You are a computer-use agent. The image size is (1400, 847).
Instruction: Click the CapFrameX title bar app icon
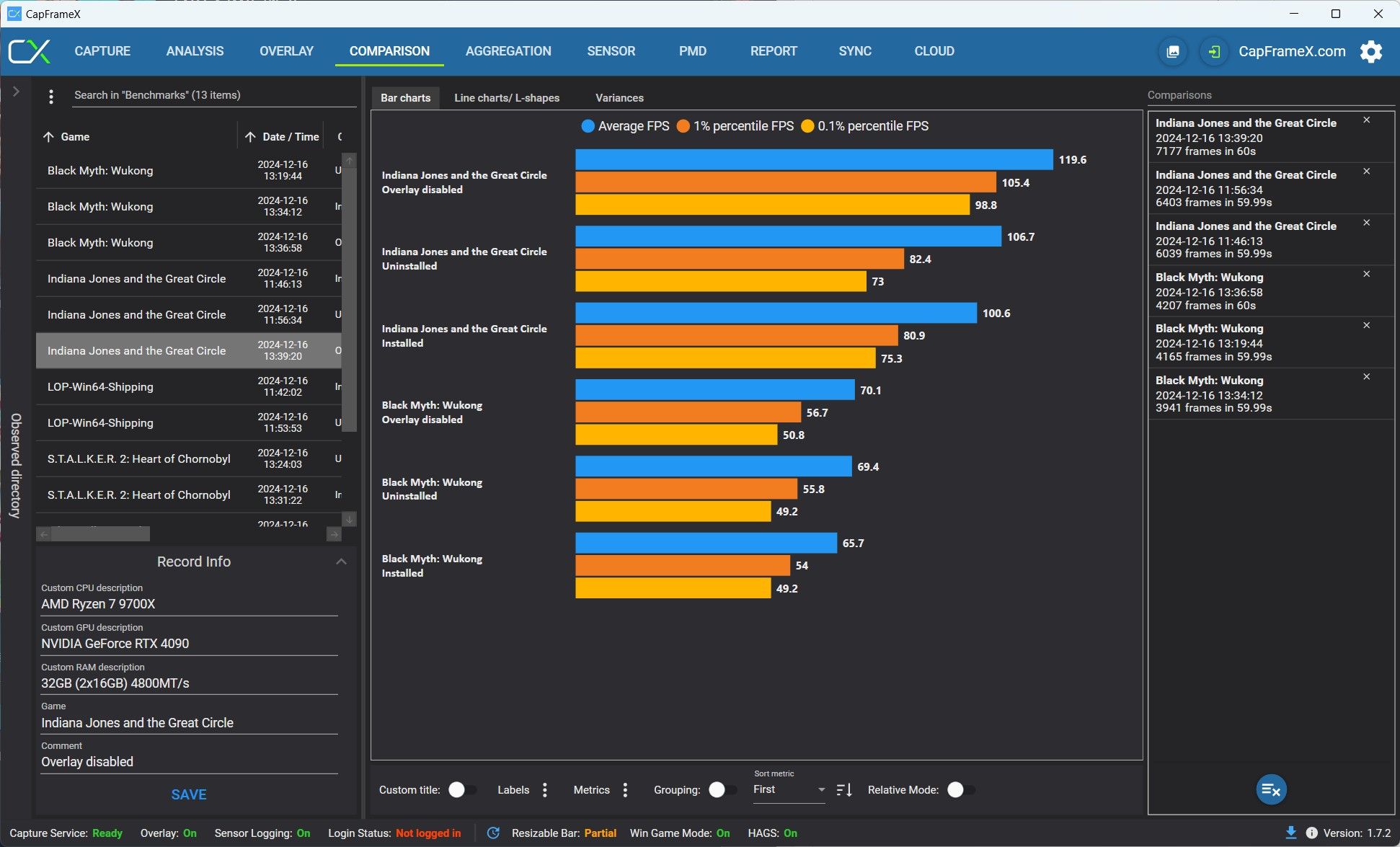pos(14,14)
